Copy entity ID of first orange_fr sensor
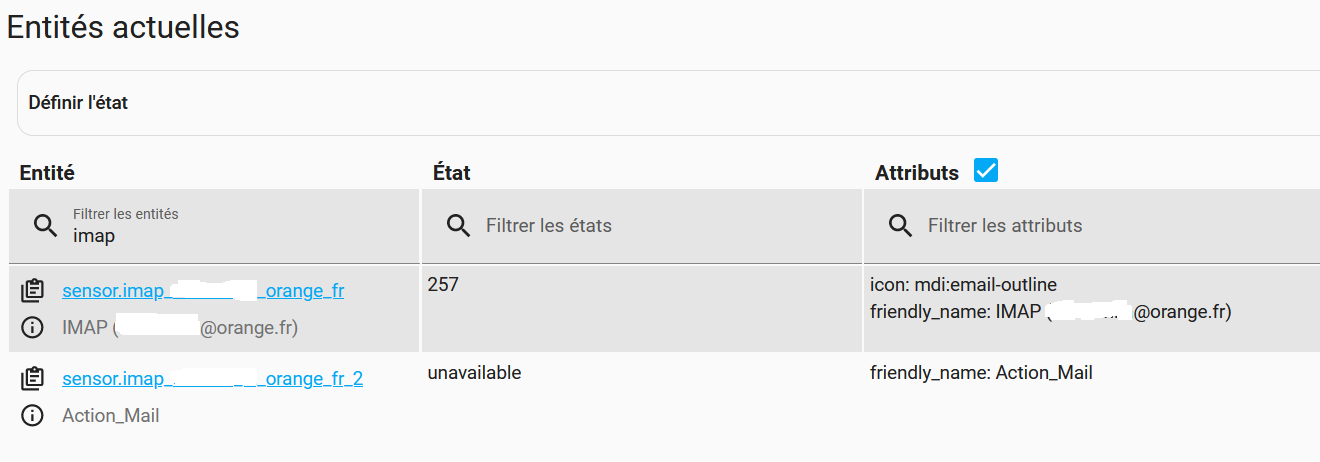The image size is (1320, 462). click(33, 291)
